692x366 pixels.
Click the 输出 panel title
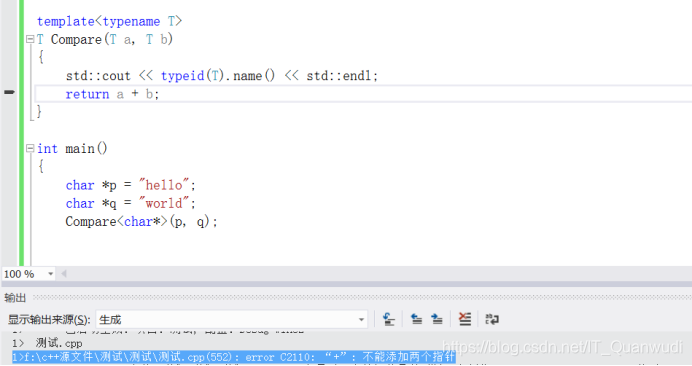15,298
